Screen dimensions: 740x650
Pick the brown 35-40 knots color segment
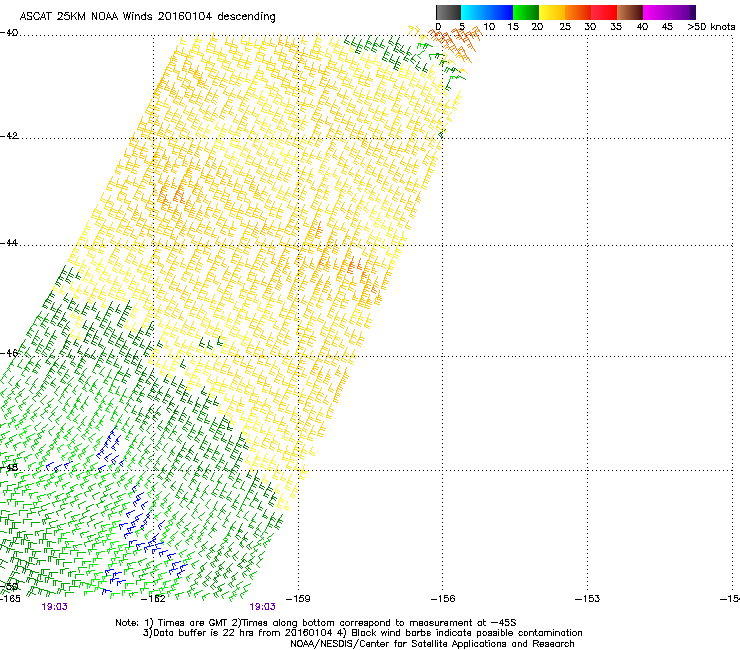point(630,12)
